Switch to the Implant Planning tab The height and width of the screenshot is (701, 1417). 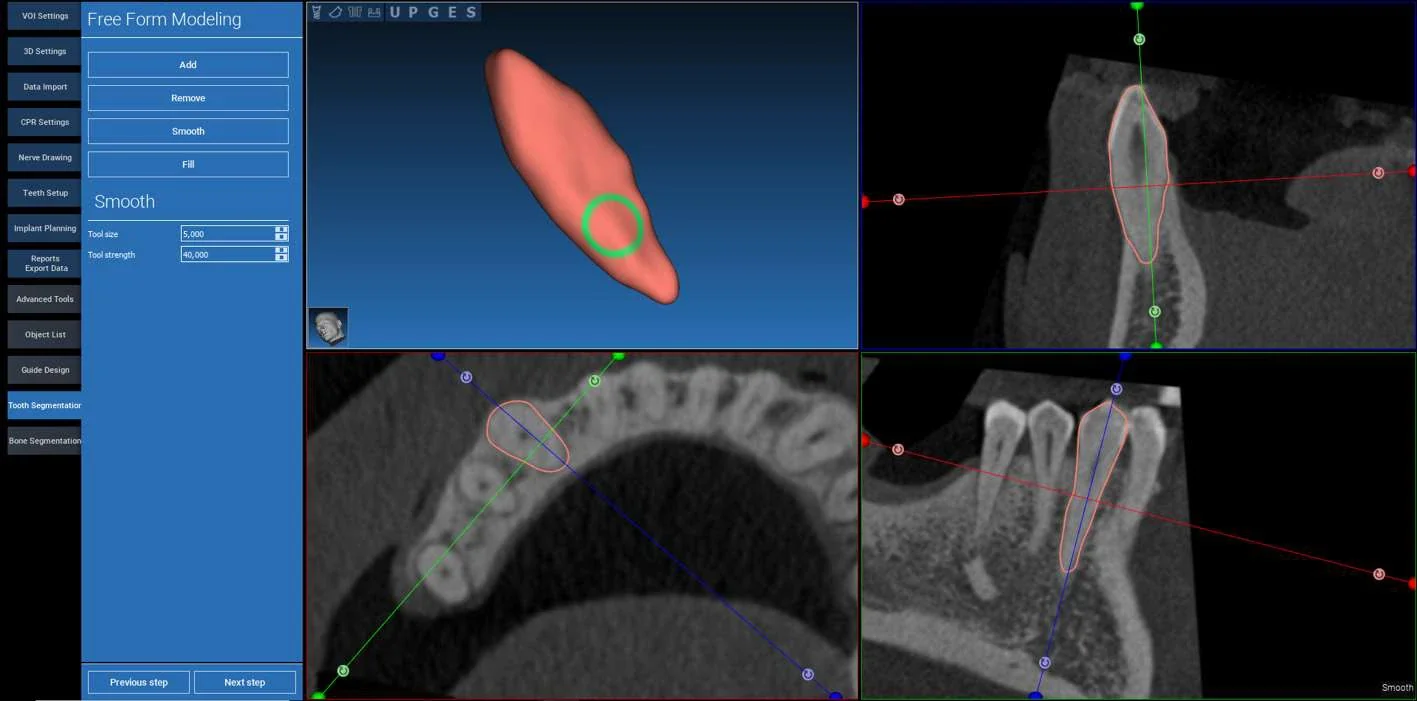click(44, 228)
